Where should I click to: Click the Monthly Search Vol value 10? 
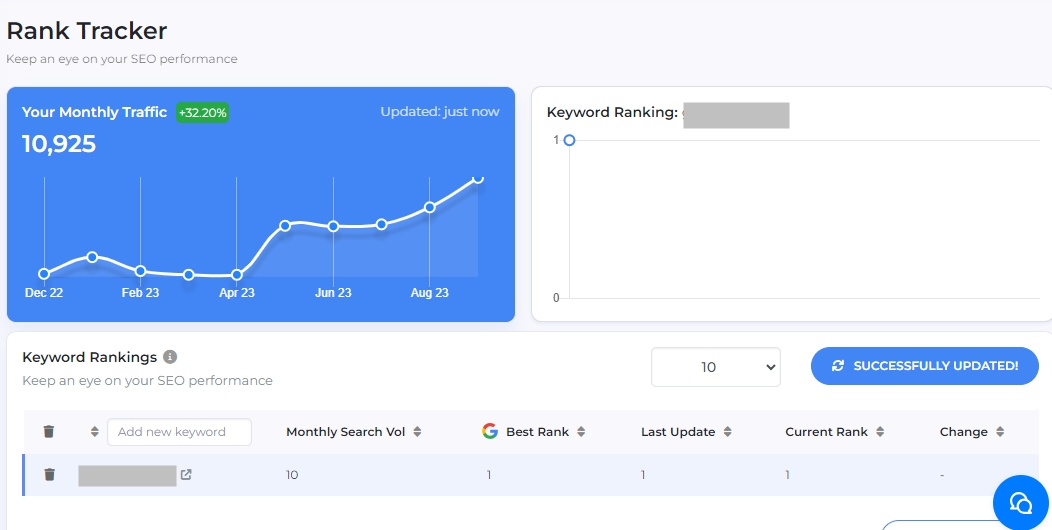[292, 475]
